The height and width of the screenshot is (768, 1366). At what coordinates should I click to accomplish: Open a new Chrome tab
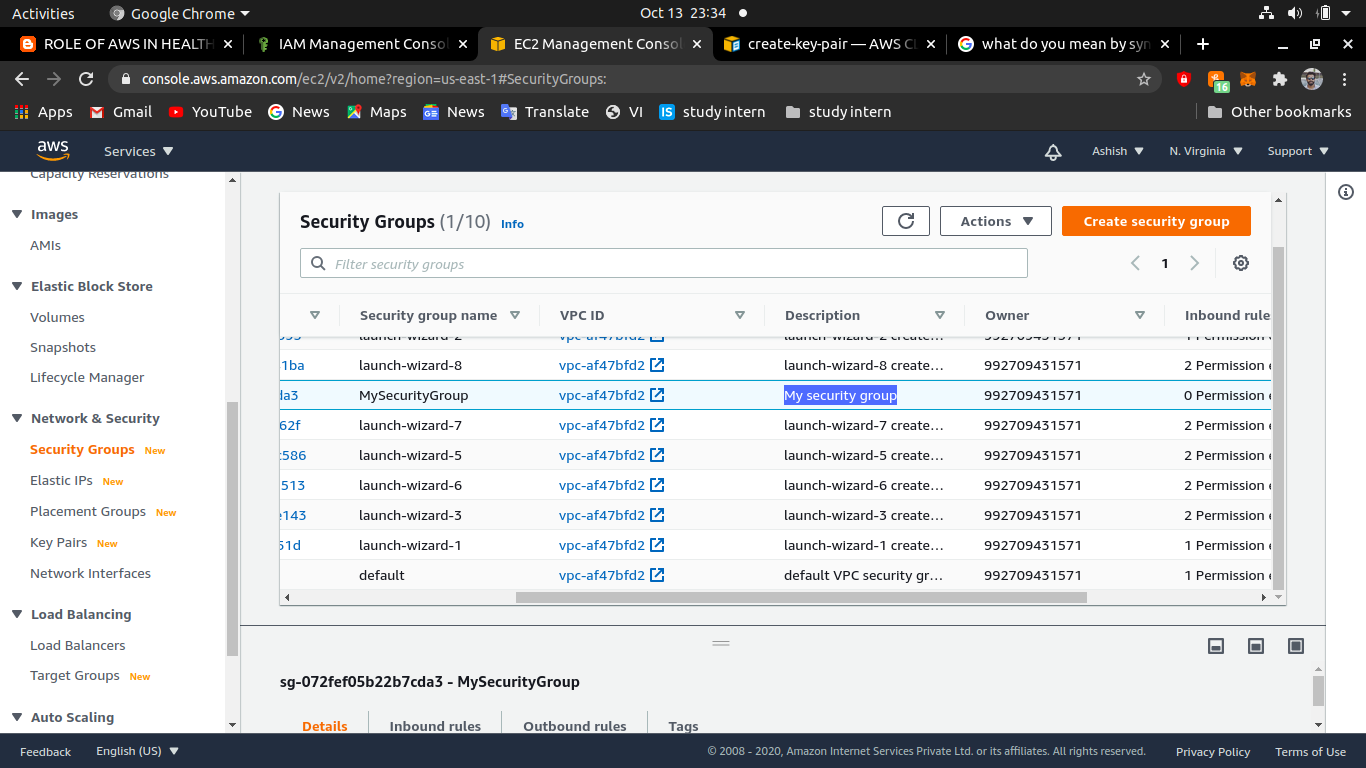(x=1203, y=44)
